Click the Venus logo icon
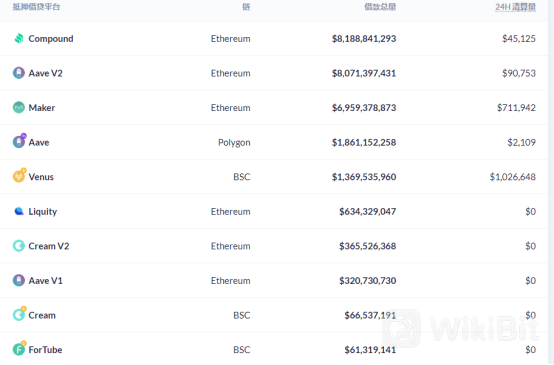 pyautogui.click(x=19, y=175)
